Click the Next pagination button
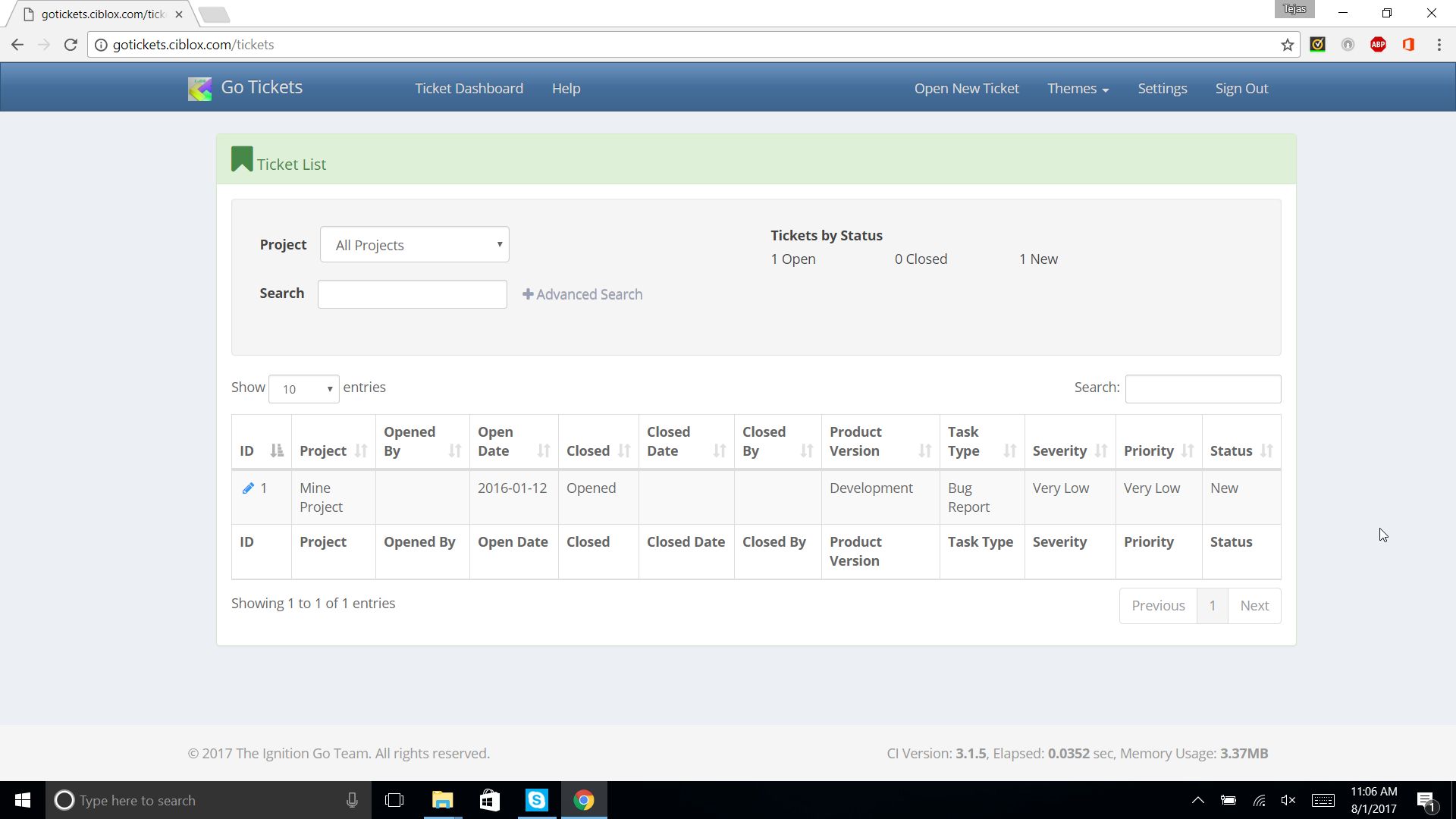 click(1254, 606)
